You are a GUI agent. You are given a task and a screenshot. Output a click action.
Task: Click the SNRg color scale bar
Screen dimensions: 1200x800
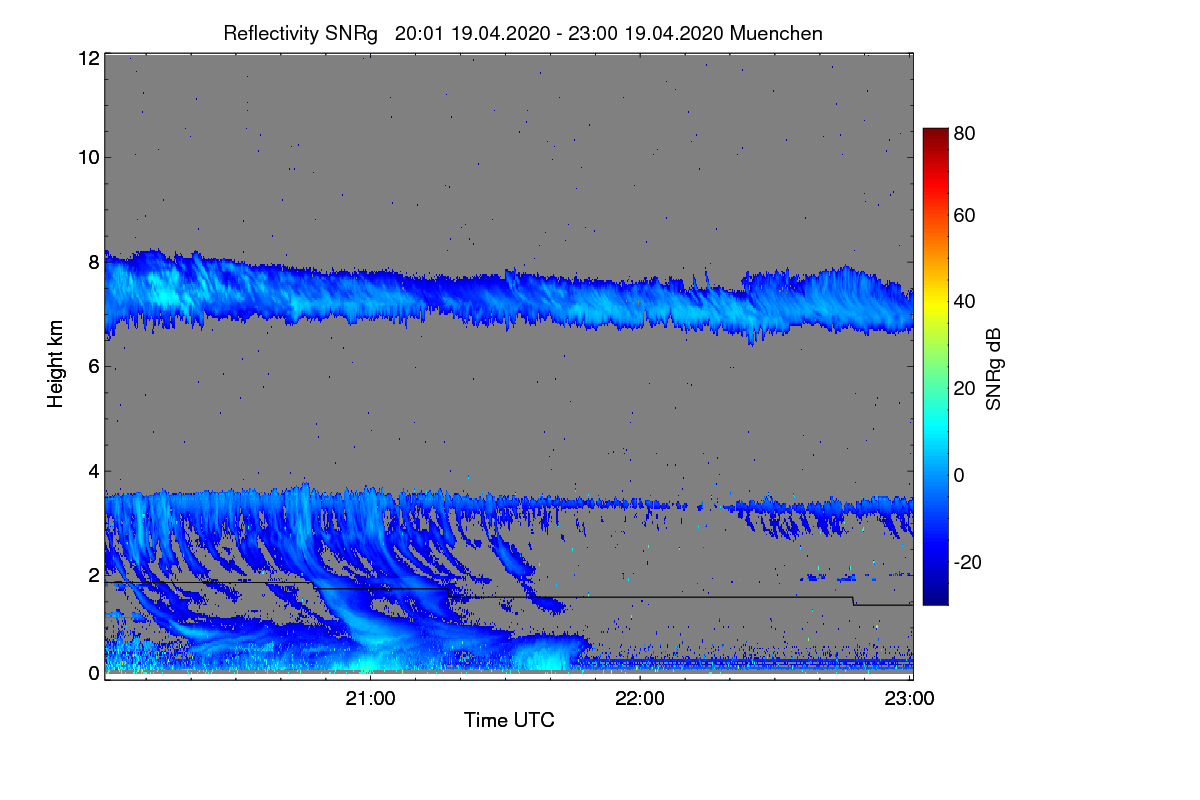pos(934,366)
